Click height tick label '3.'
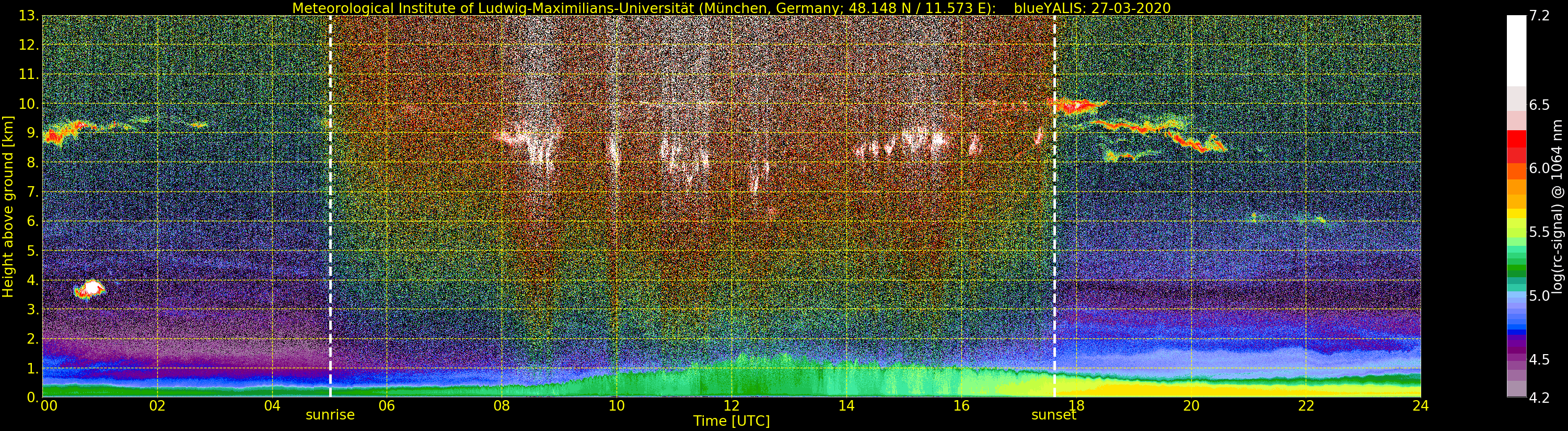This screenshot has width=1568, height=431. (x=33, y=309)
